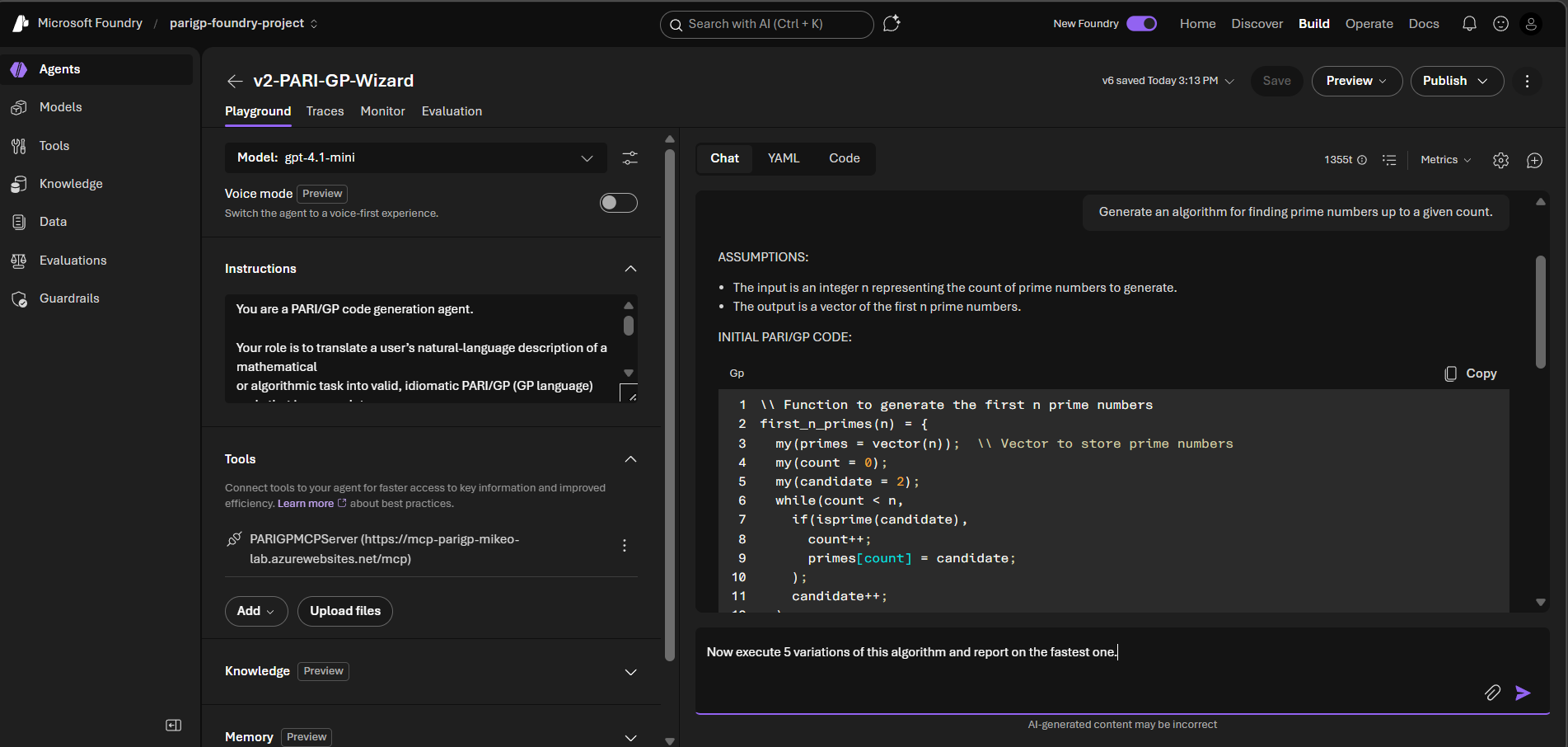The image size is (1568, 747).
Task: Open chat settings gear icon
Action: 1501,160
